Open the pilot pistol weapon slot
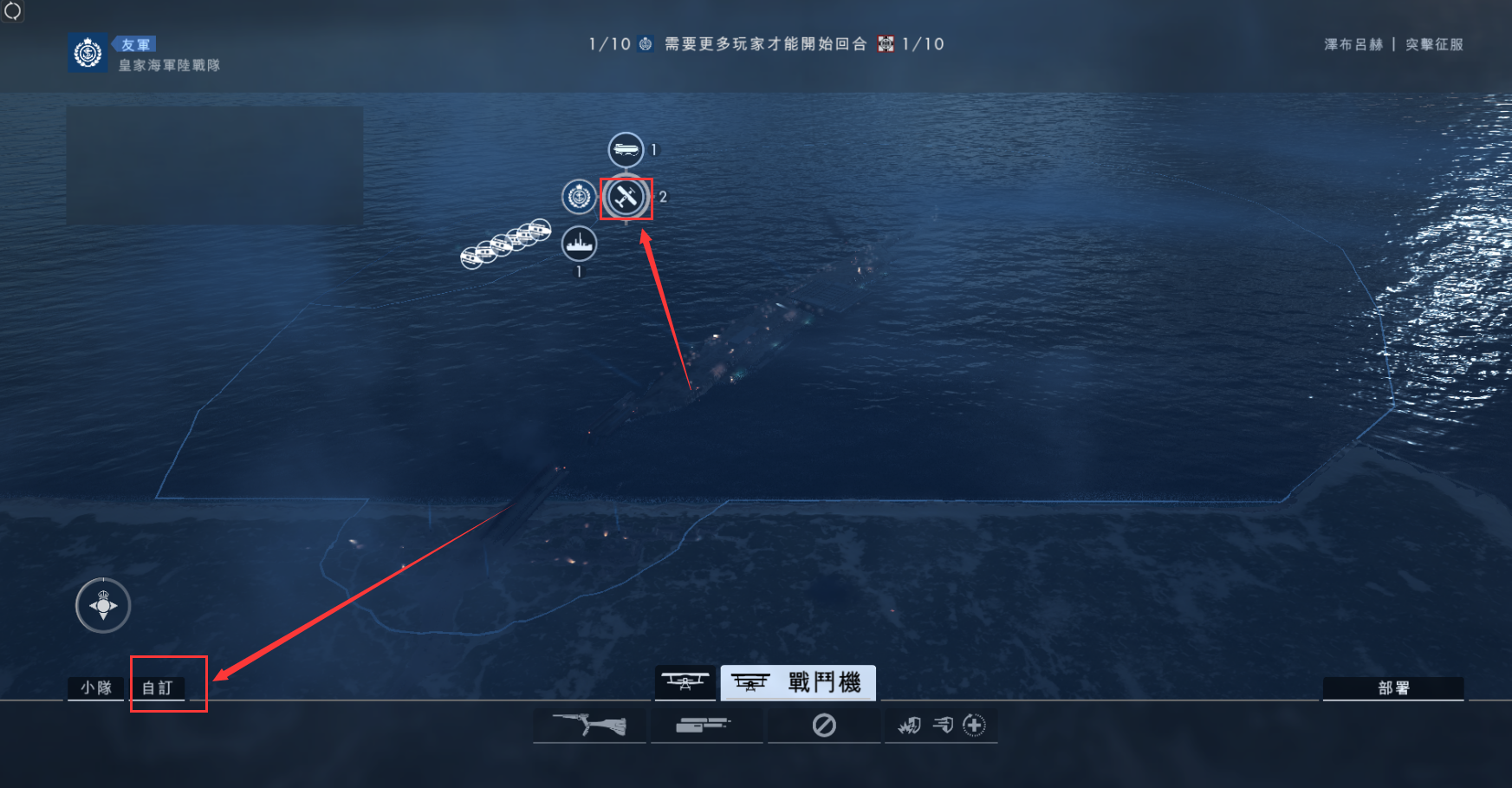 point(590,726)
